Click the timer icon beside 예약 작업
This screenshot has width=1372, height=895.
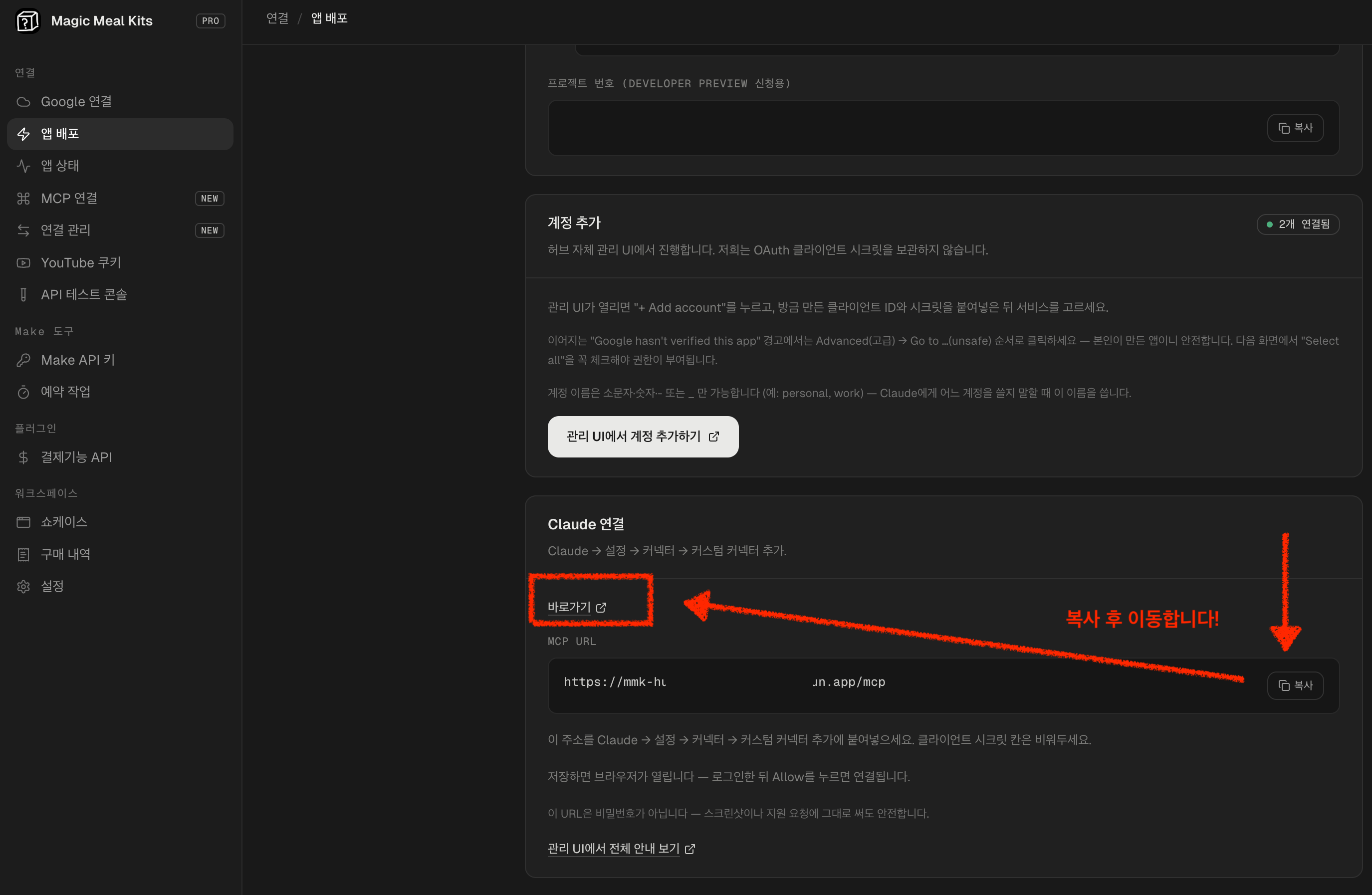pyautogui.click(x=23, y=393)
